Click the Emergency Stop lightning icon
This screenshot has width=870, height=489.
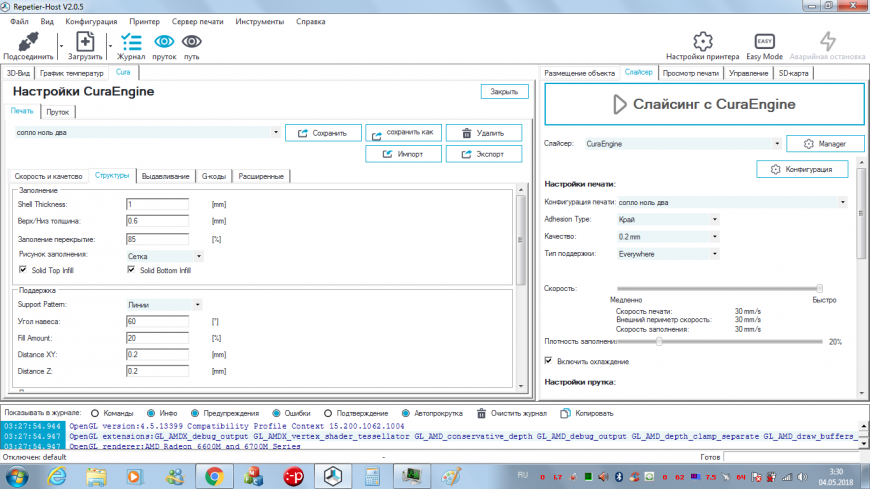827,42
